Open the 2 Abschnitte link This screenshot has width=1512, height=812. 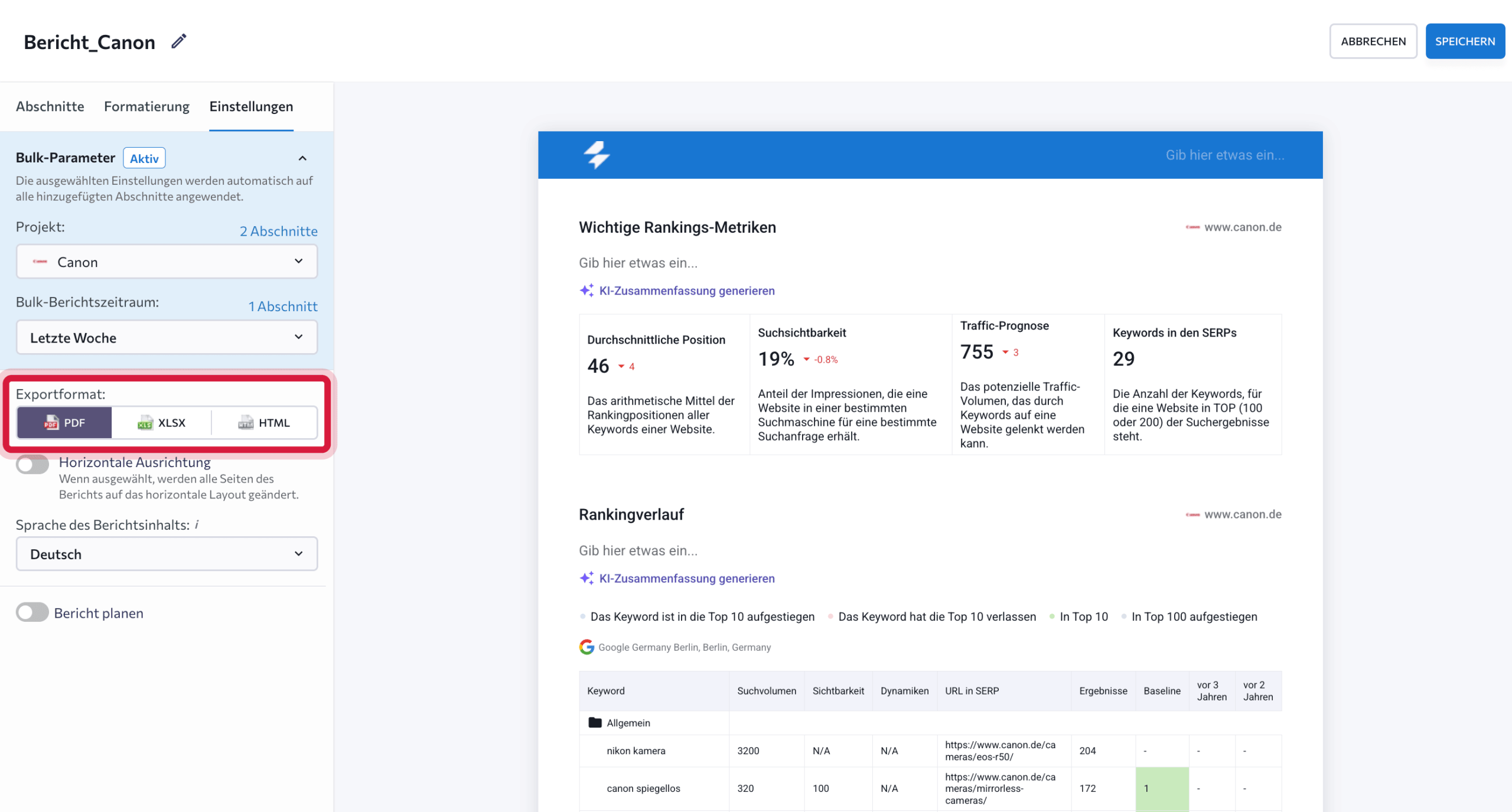click(x=279, y=231)
